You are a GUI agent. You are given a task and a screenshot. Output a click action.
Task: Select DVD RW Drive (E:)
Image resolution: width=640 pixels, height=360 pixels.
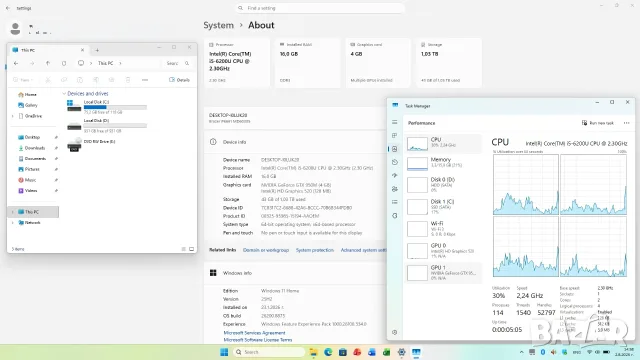pyautogui.click(x=91, y=144)
